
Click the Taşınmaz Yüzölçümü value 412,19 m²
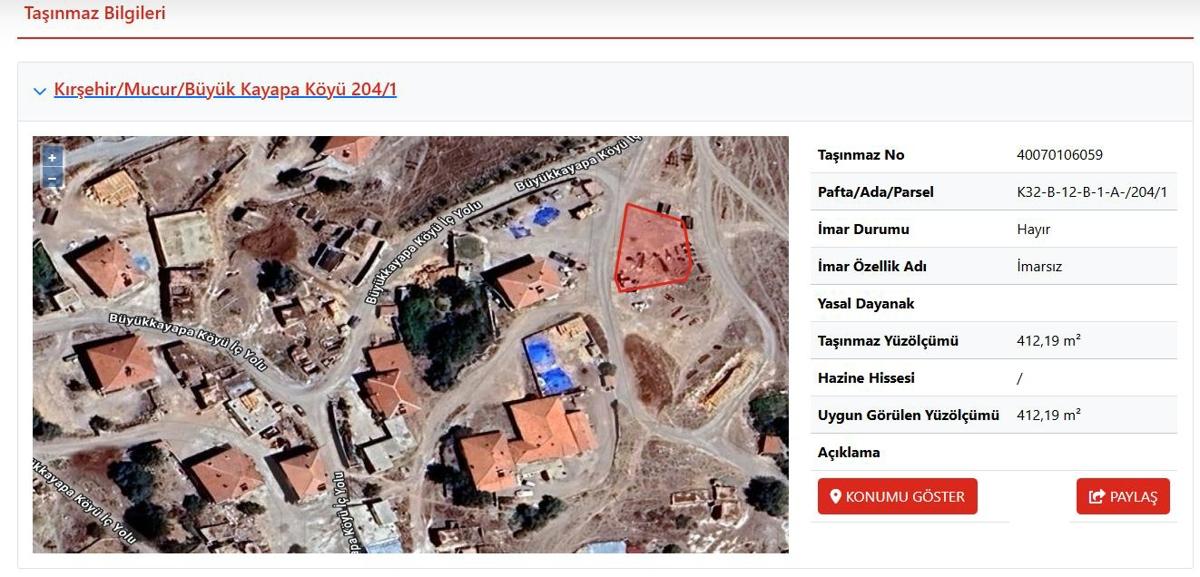tap(1048, 341)
